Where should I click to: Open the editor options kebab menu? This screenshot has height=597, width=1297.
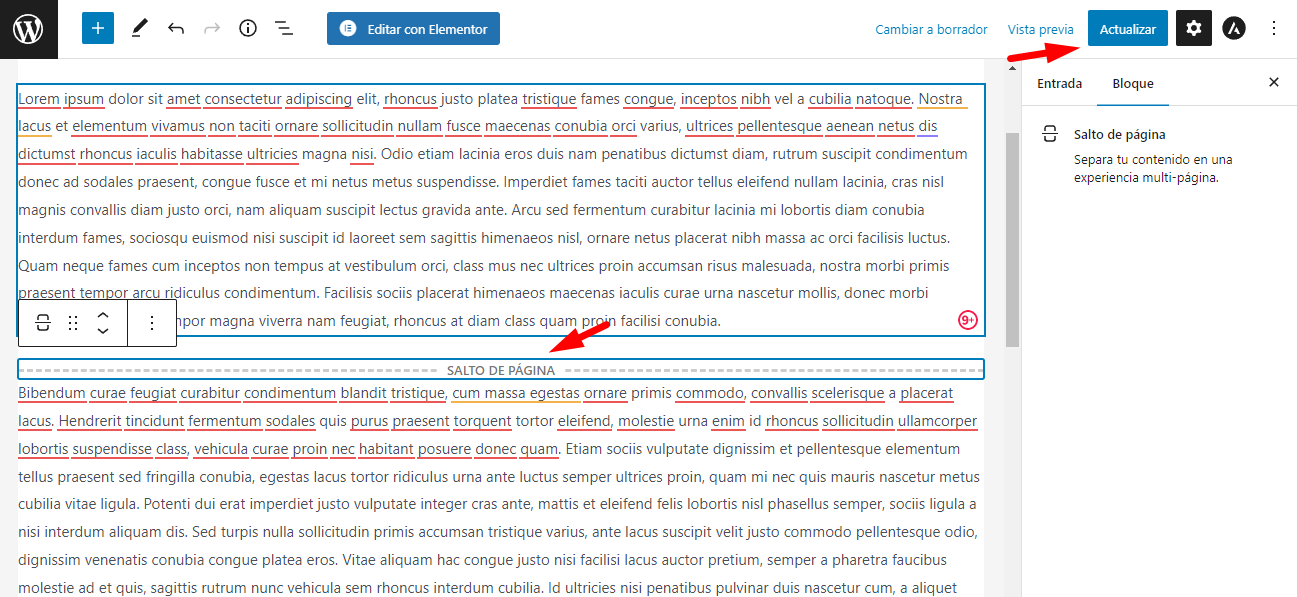(1274, 29)
